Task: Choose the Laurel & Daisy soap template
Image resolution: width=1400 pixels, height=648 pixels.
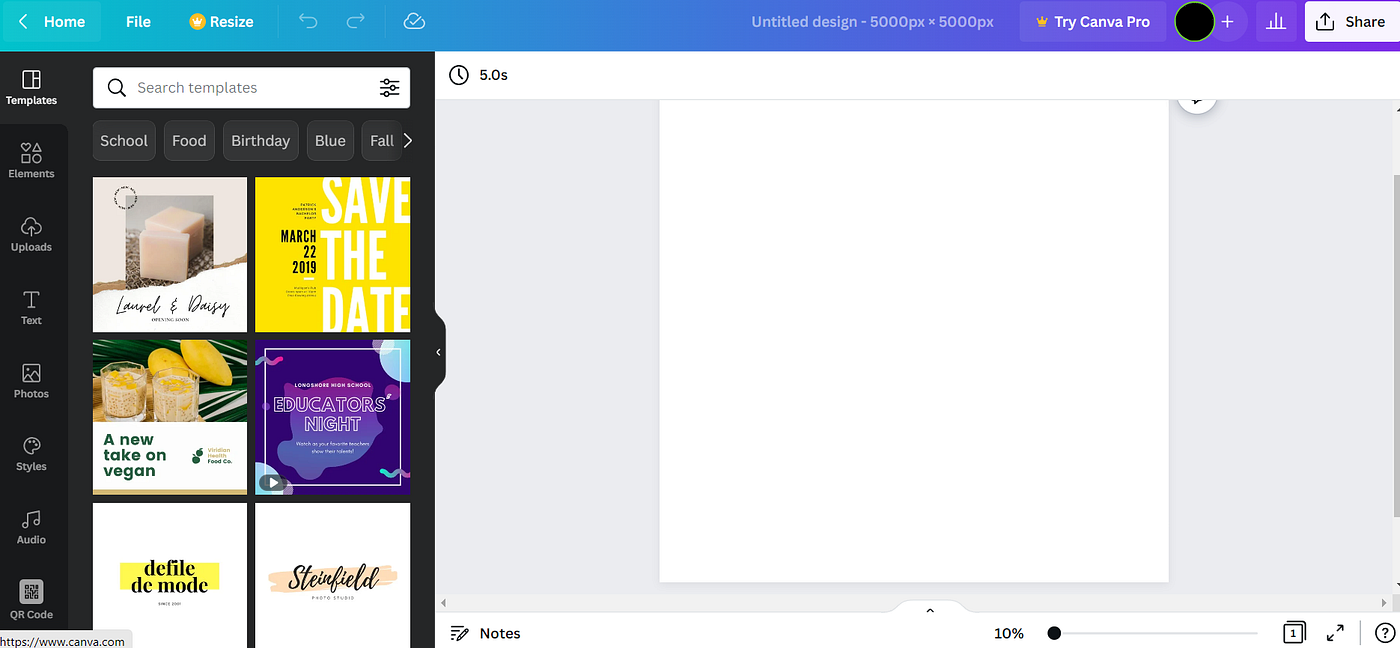Action: pos(170,255)
